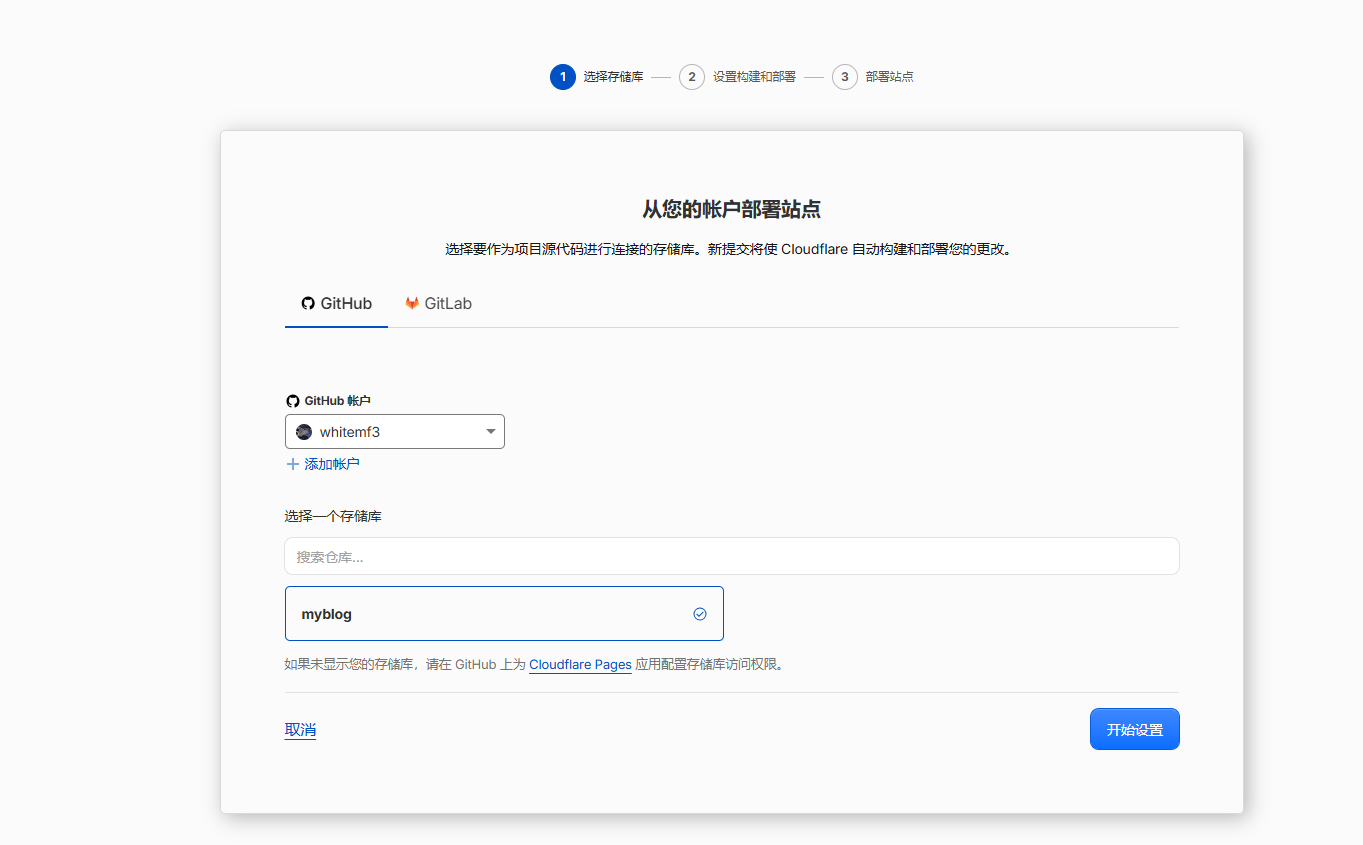Open the Cloudflare Pages link

click(580, 664)
